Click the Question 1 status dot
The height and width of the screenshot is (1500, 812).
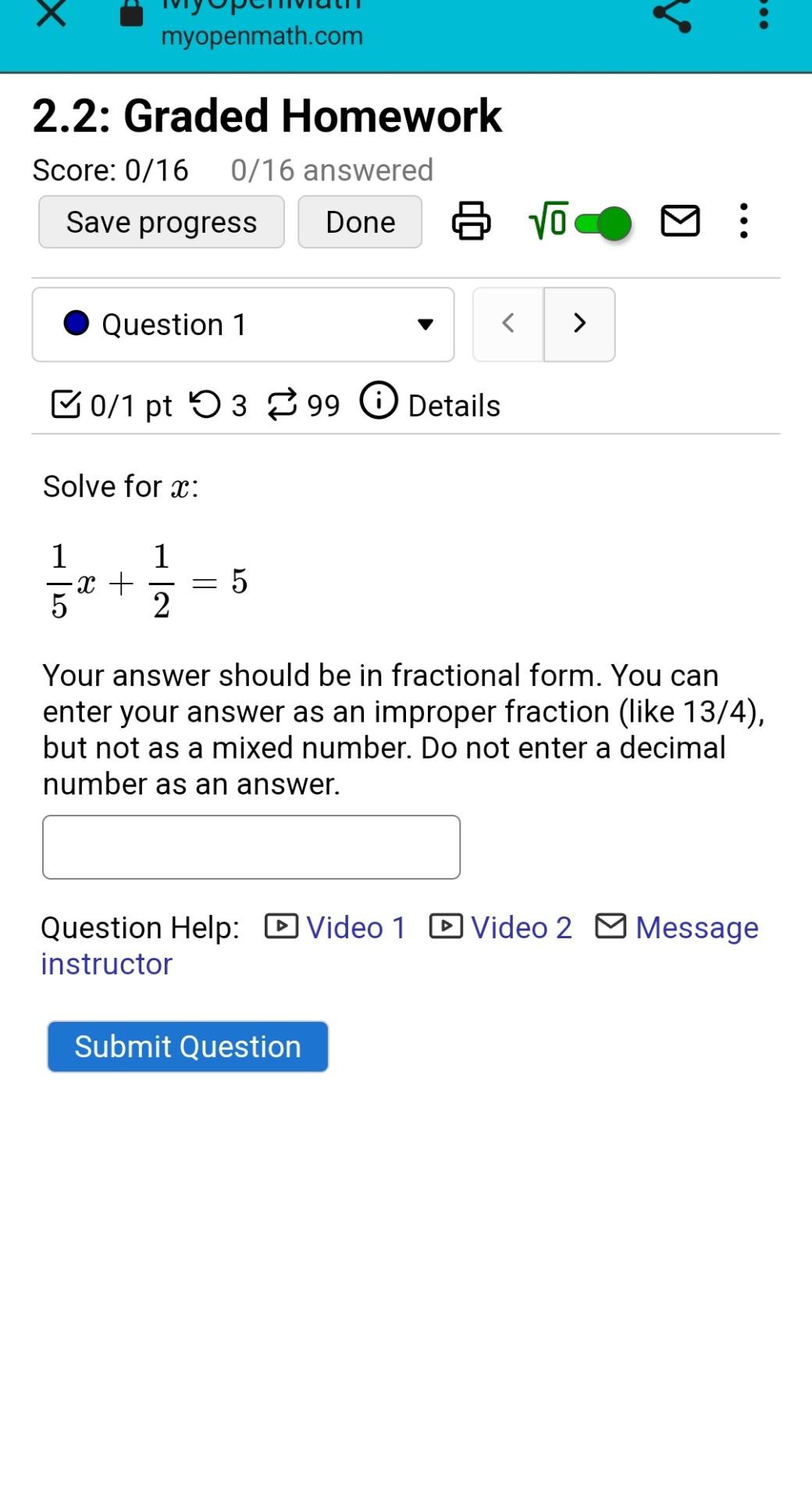(x=76, y=323)
